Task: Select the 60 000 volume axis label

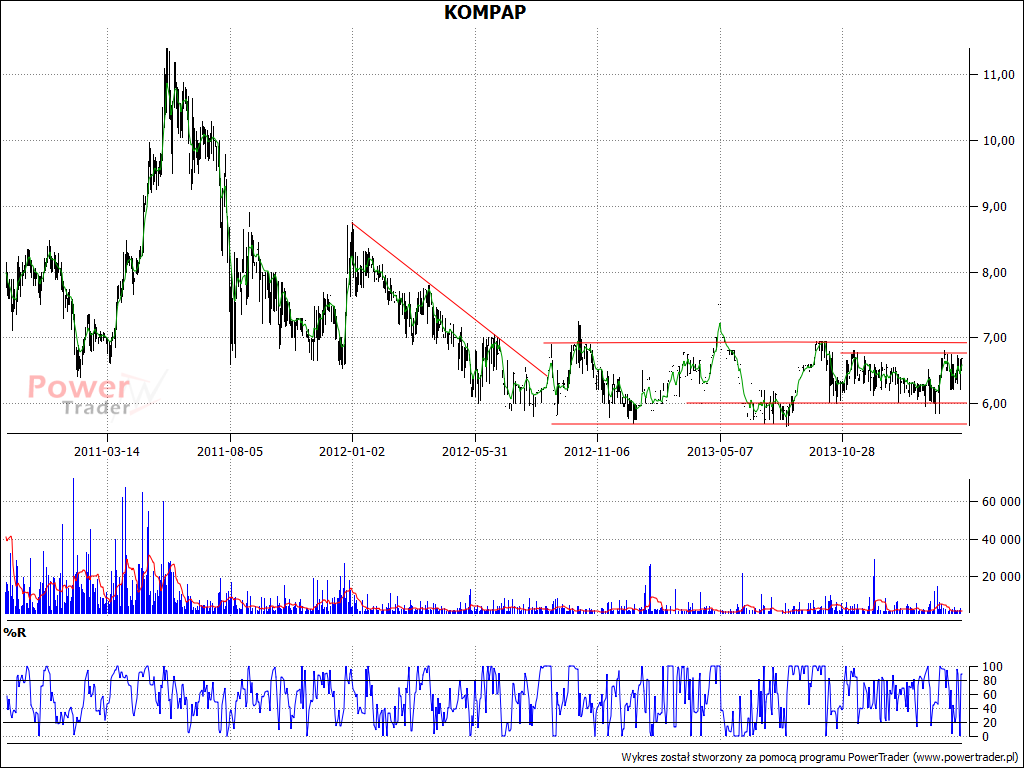Action: 1001,502
